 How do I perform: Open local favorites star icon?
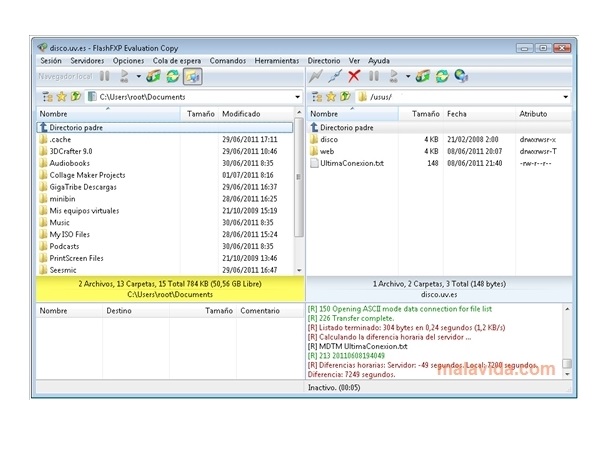[61, 97]
